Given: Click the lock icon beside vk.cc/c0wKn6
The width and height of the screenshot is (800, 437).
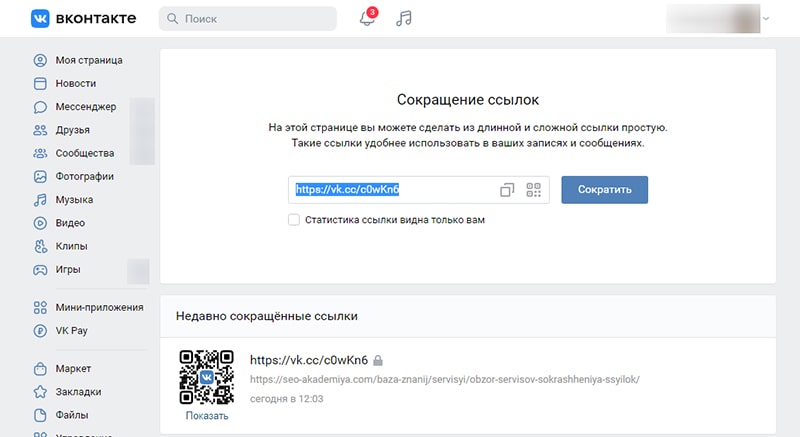Looking at the screenshot, I should 378,361.
